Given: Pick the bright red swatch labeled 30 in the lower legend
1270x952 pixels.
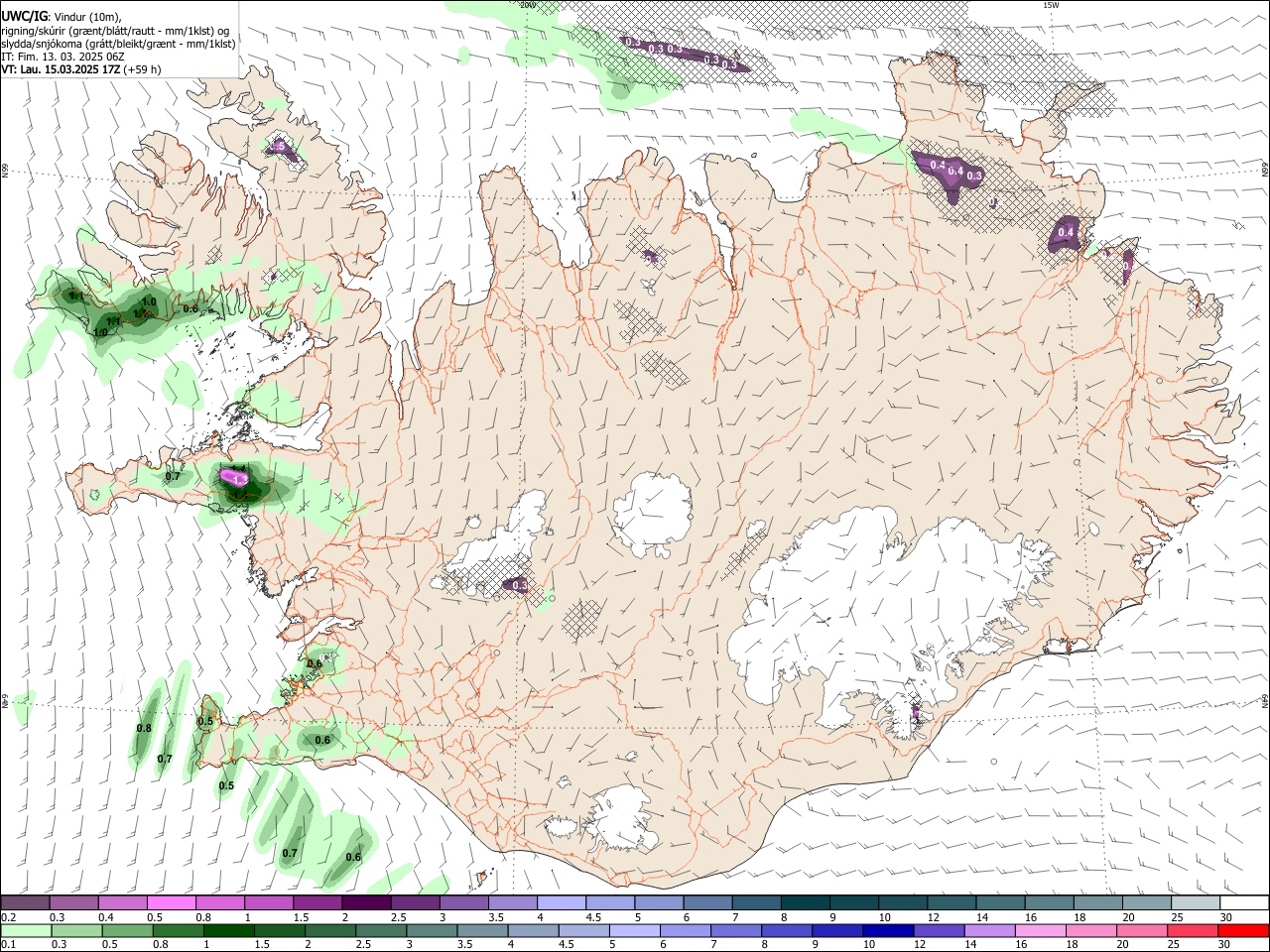Looking at the screenshot, I should coord(1244,930).
